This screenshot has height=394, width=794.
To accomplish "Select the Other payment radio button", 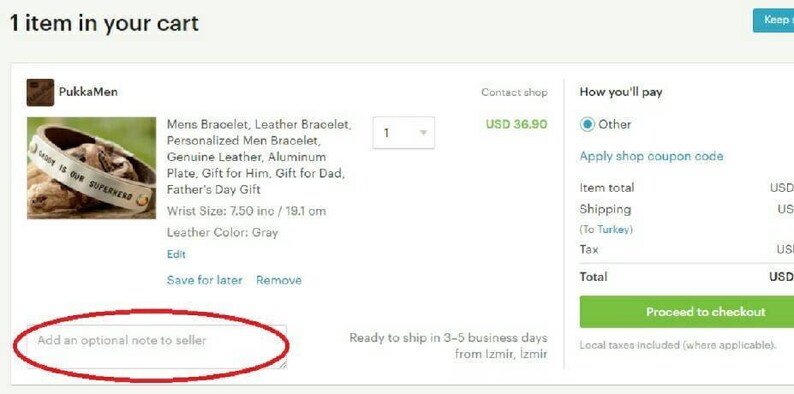I will coord(587,125).
